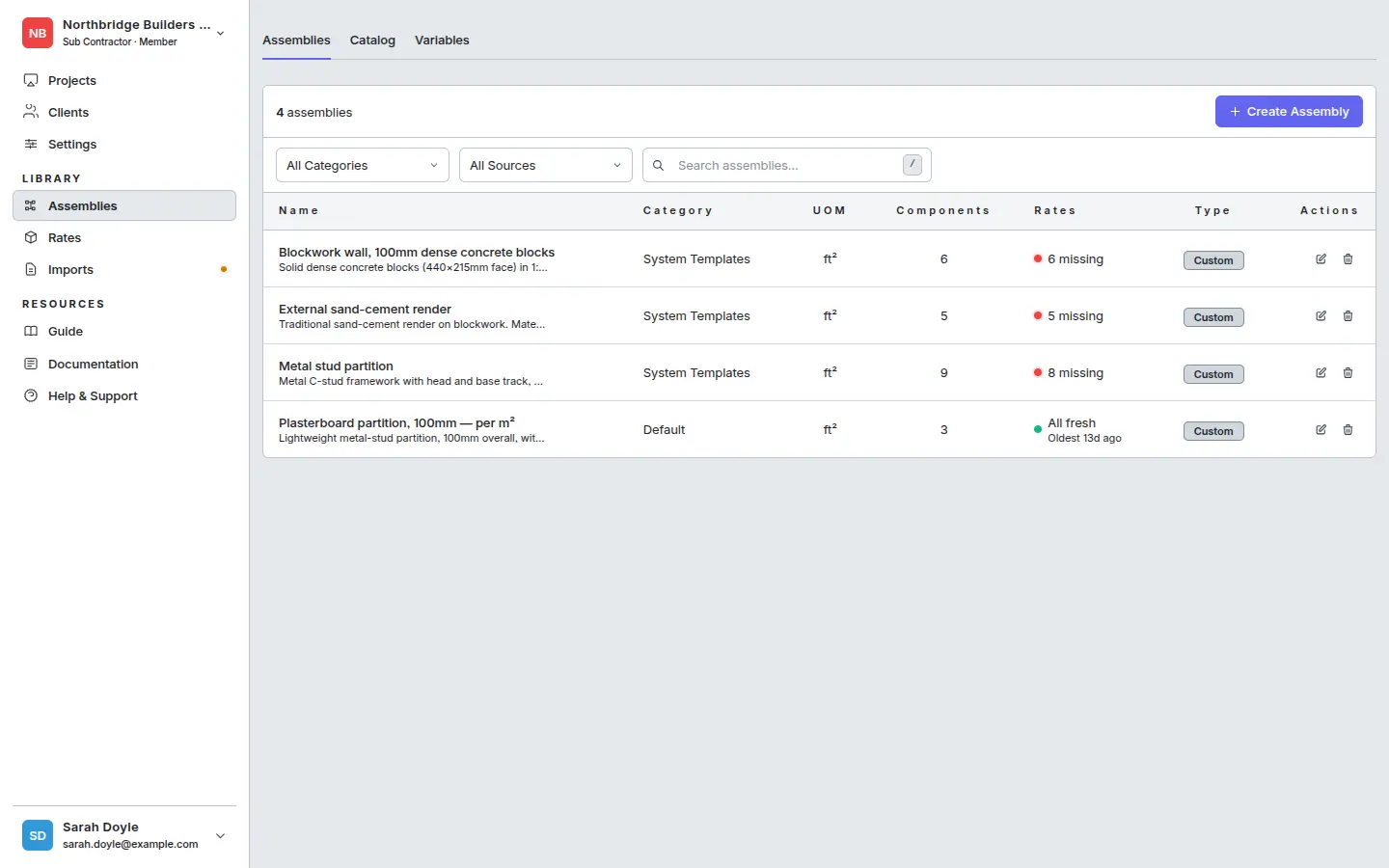The image size is (1389, 868).
Task: Click the Search assemblies input field
Action: [x=787, y=165]
